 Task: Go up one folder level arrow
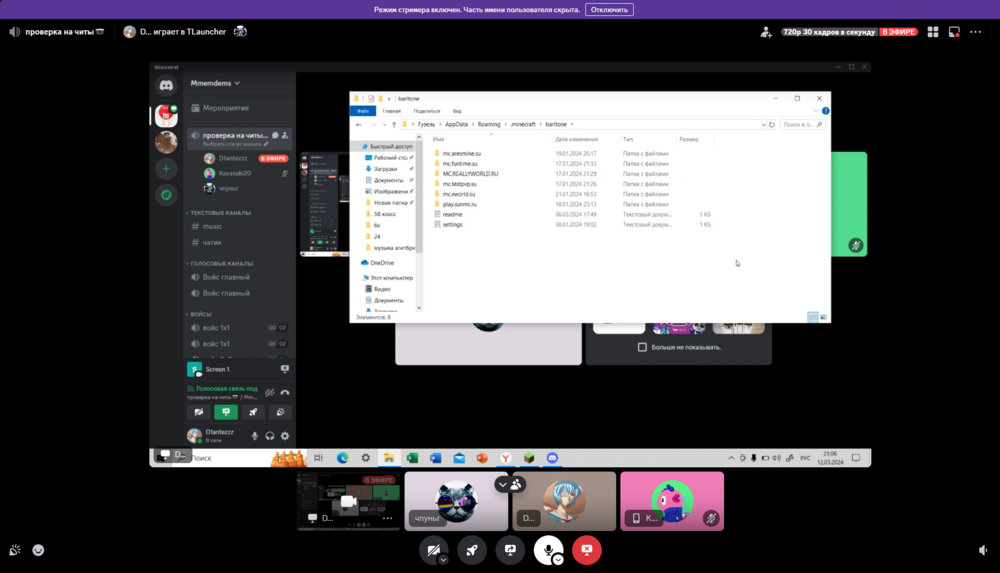tap(394, 124)
